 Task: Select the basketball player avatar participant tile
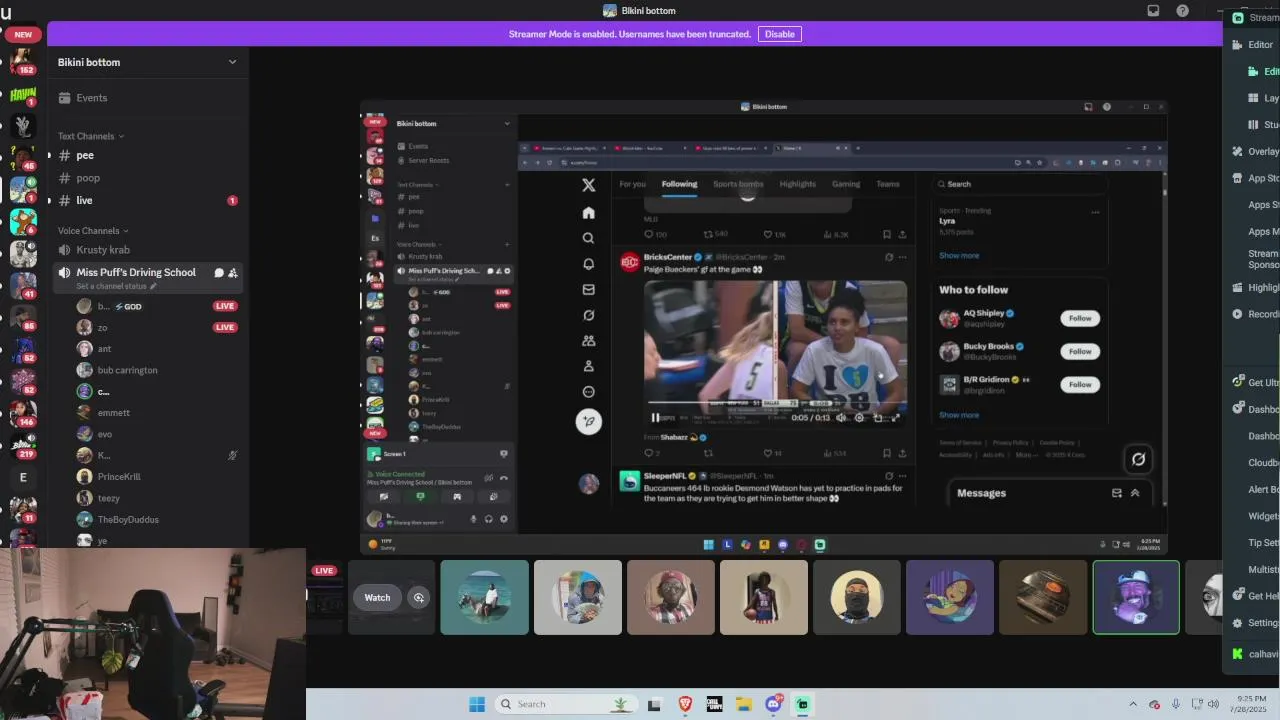764,597
